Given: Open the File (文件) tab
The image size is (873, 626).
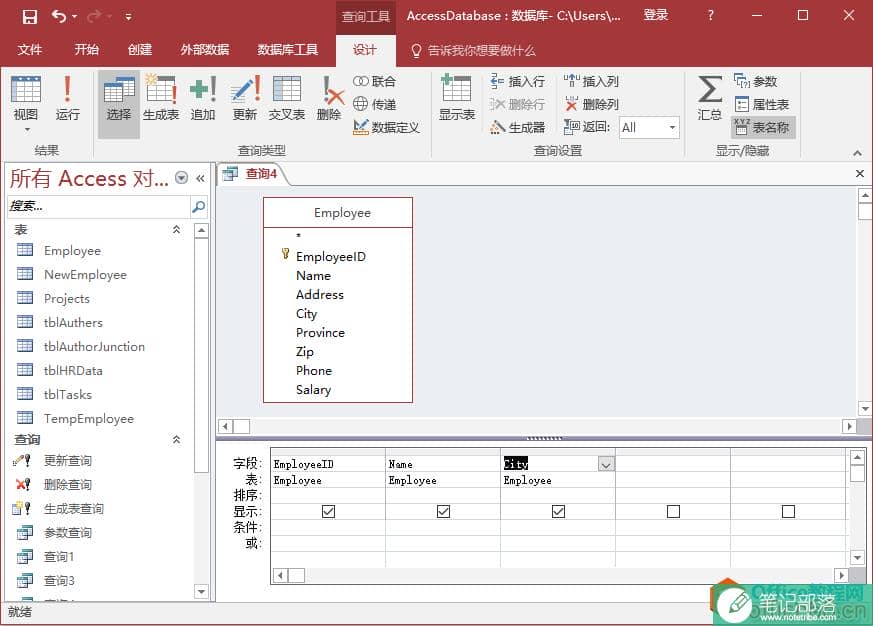Looking at the screenshot, I should [x=30, y=50].
